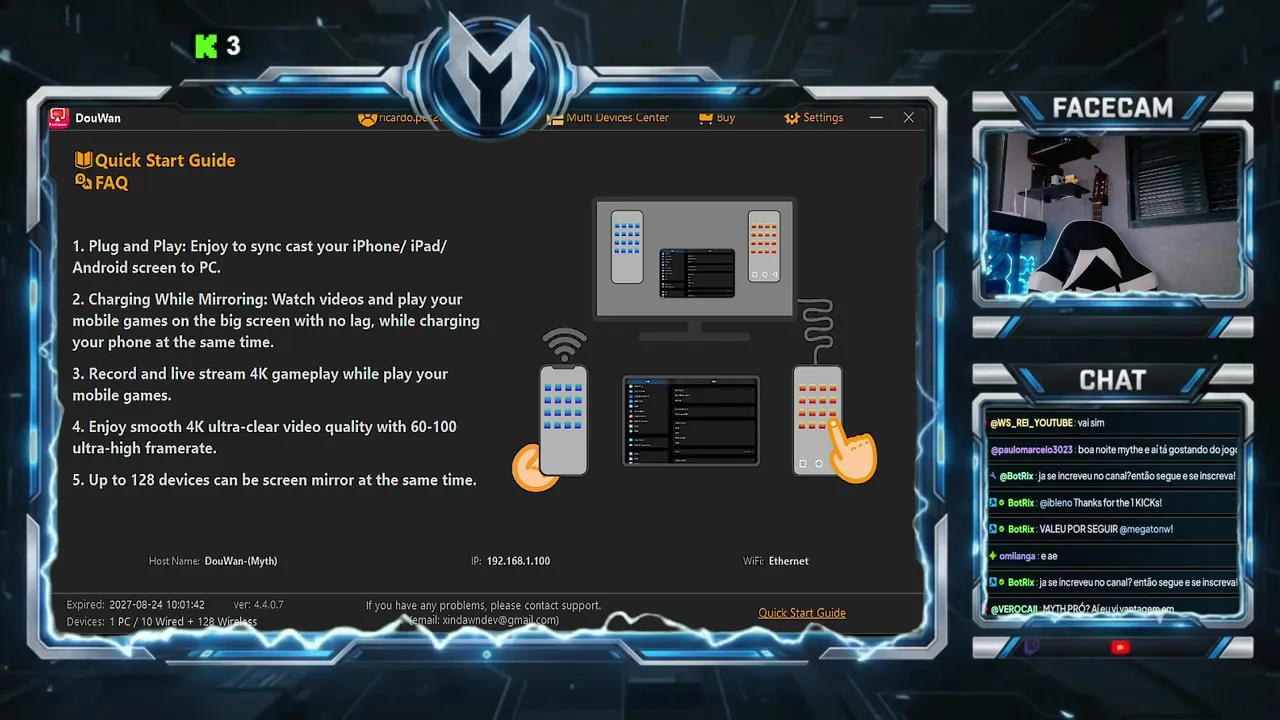This screenshot has height=720, width=1280.
Task: Click the Record and live stream 4K text
Action: coord(260,384)
